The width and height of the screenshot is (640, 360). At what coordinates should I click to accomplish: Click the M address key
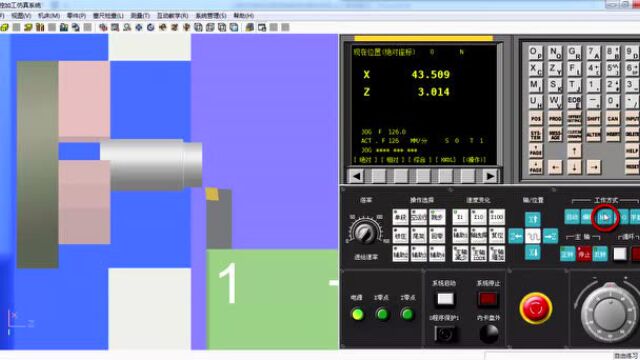pyautogui.click(x=536, y=85)
